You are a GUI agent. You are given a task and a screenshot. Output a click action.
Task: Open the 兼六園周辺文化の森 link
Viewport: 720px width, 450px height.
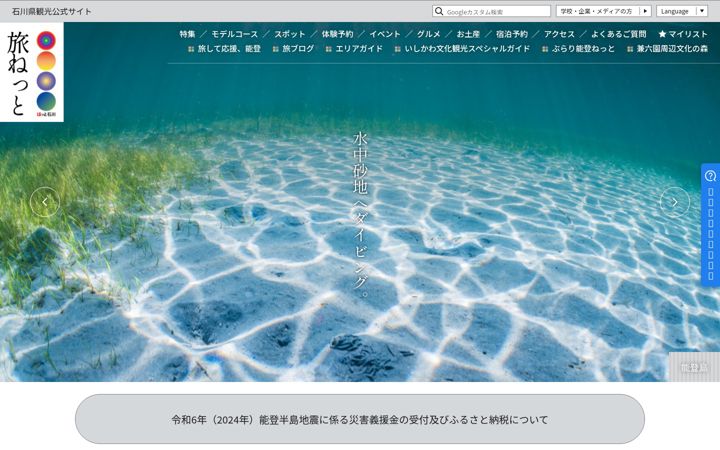coord(667,49)
